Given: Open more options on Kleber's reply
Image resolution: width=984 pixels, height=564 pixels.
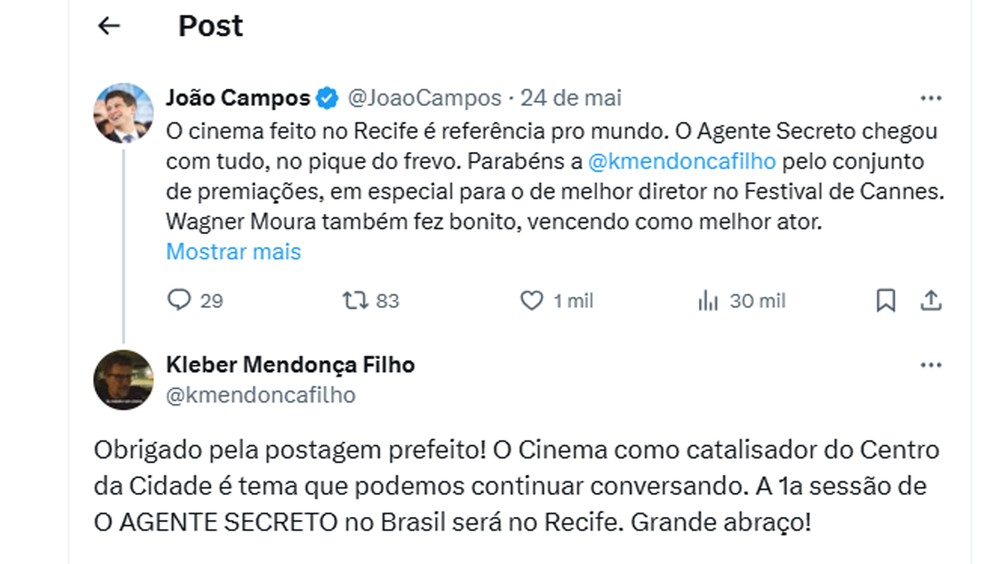Looking at the screenshot, I should coord(930,365).
